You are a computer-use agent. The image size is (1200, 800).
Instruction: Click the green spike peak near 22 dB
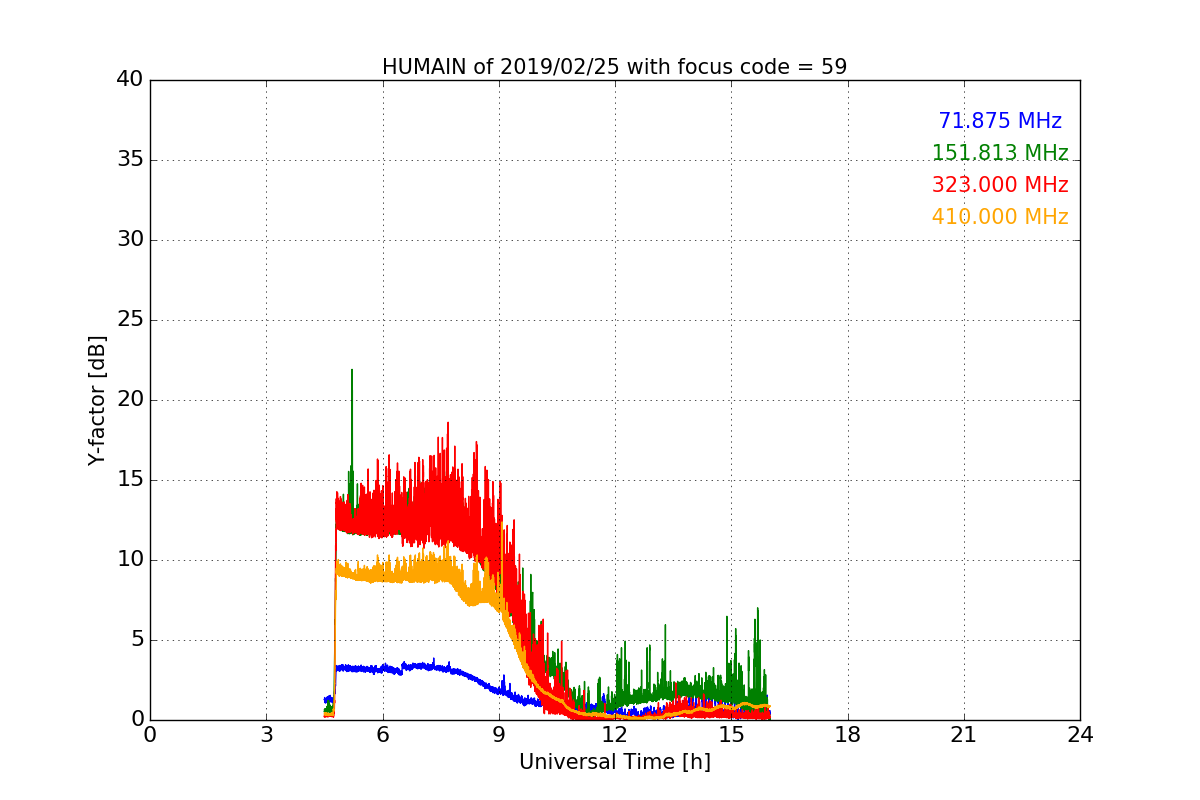coord(352,371)
